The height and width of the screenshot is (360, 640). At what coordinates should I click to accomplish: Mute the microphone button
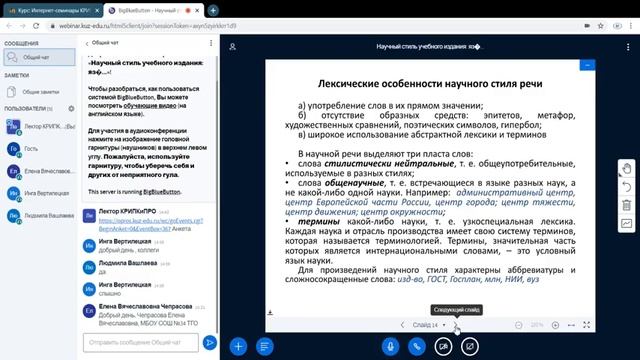pos(390,347)
